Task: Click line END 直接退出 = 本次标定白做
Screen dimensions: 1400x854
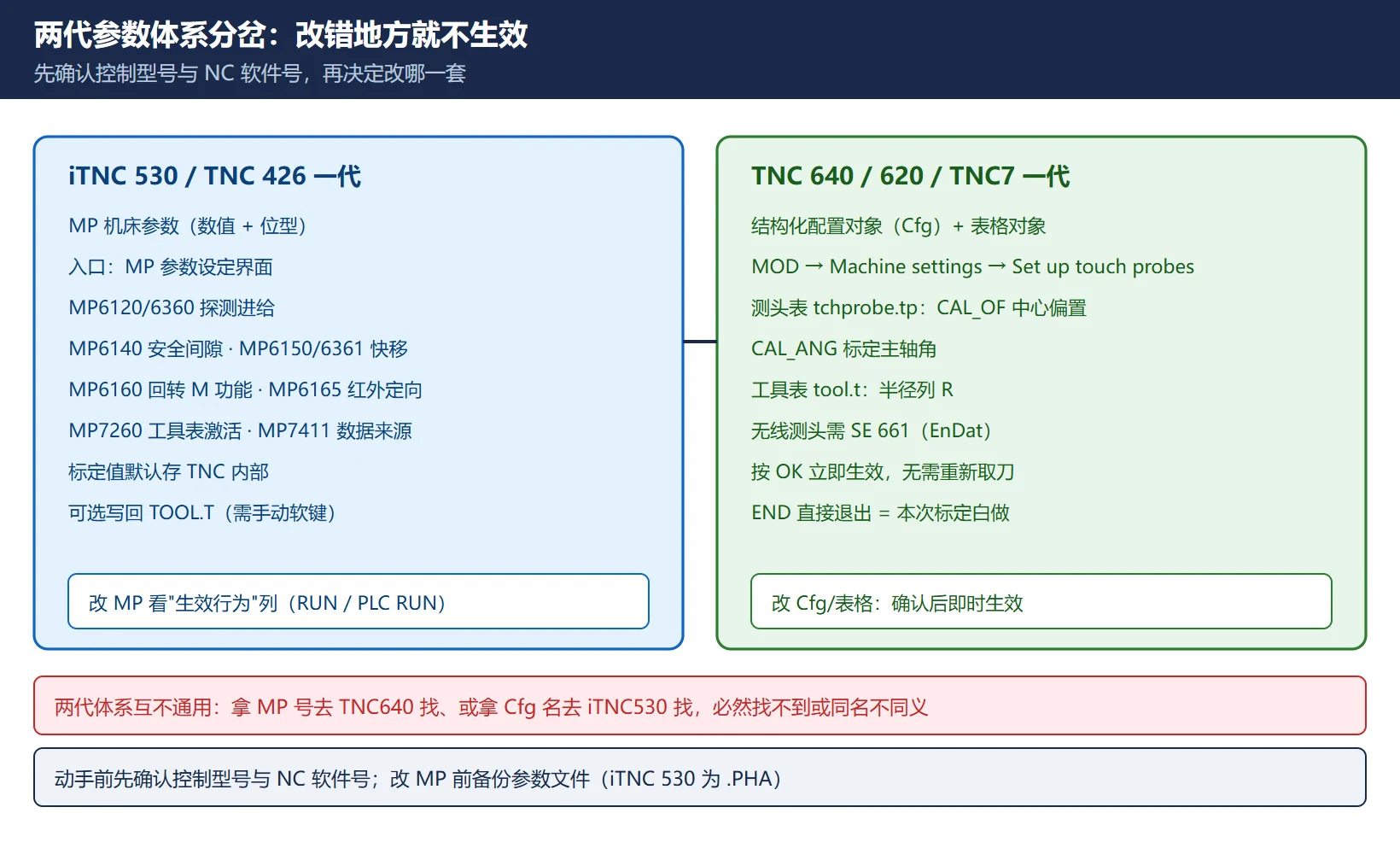Action: pos(880,512)
